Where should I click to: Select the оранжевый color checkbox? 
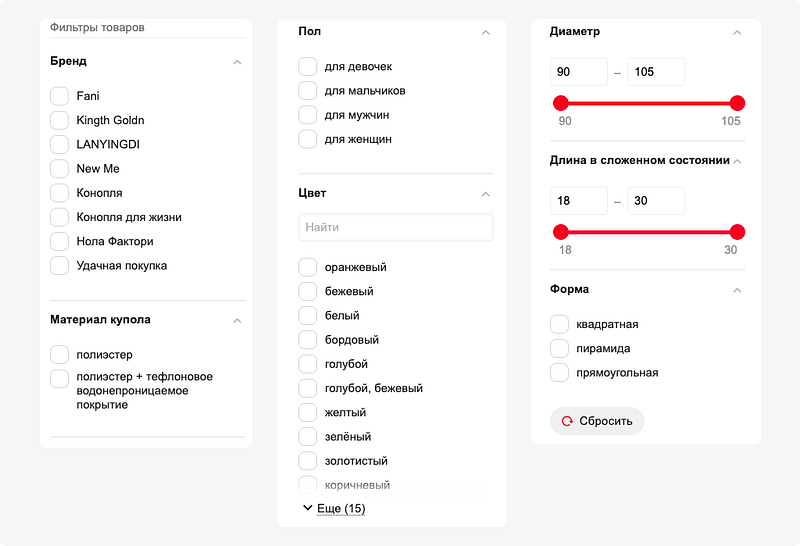point(308,267)
